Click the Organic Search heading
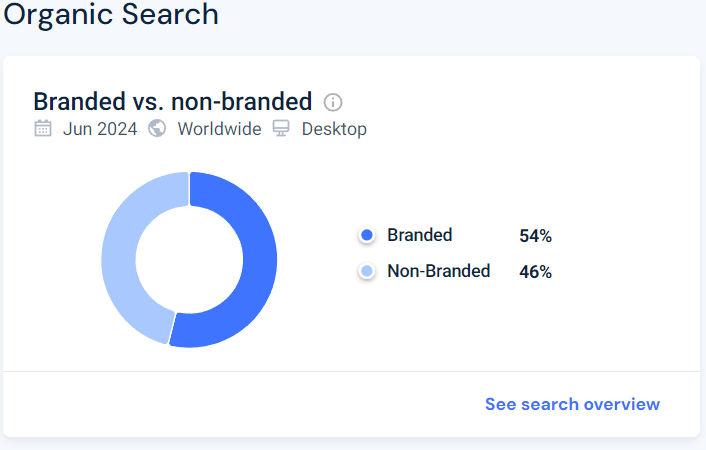Image resolution: width=706 pixels, height=450 pixels. [x=109, y=15]
